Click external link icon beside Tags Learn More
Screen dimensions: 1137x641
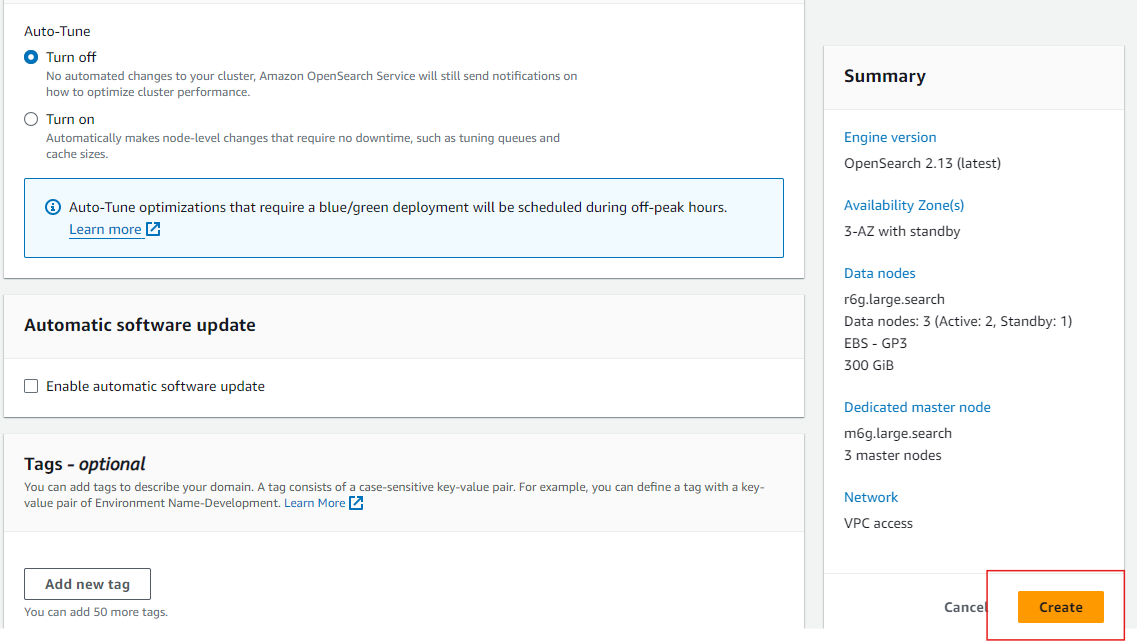click(356, 503)
